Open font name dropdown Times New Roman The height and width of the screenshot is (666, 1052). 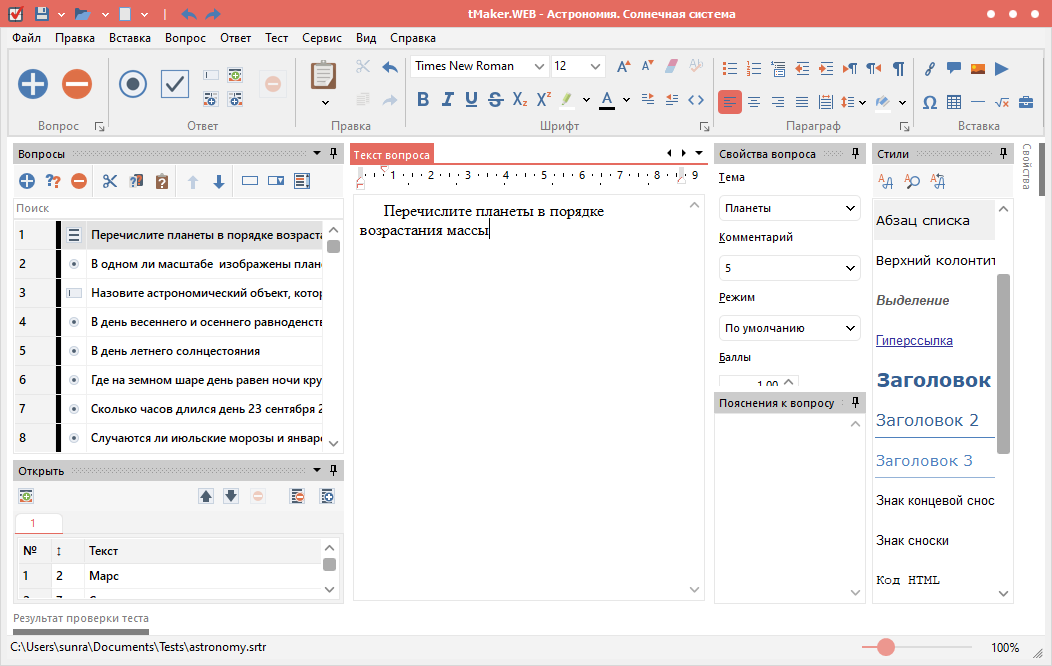[539, 66]
